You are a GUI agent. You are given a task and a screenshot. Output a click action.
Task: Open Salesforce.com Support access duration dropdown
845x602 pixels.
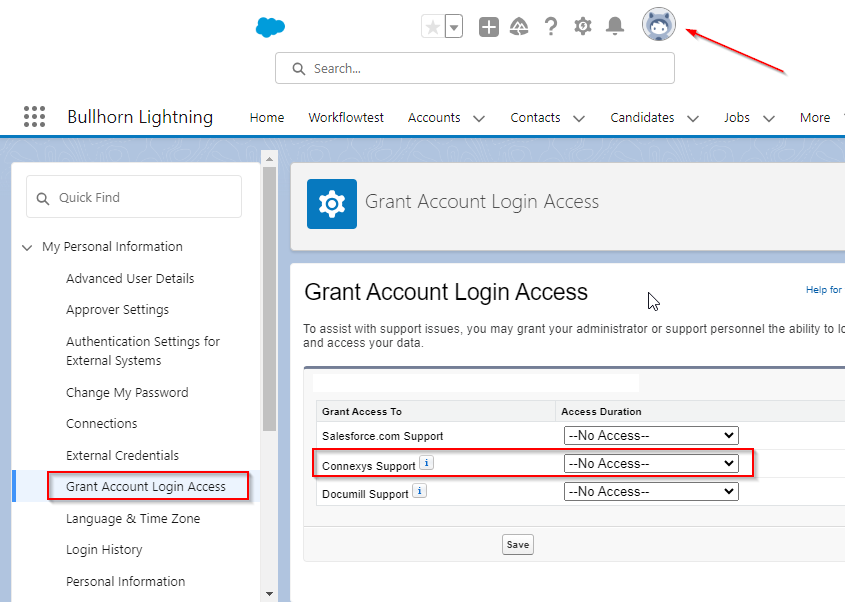(x=651, y=435)
